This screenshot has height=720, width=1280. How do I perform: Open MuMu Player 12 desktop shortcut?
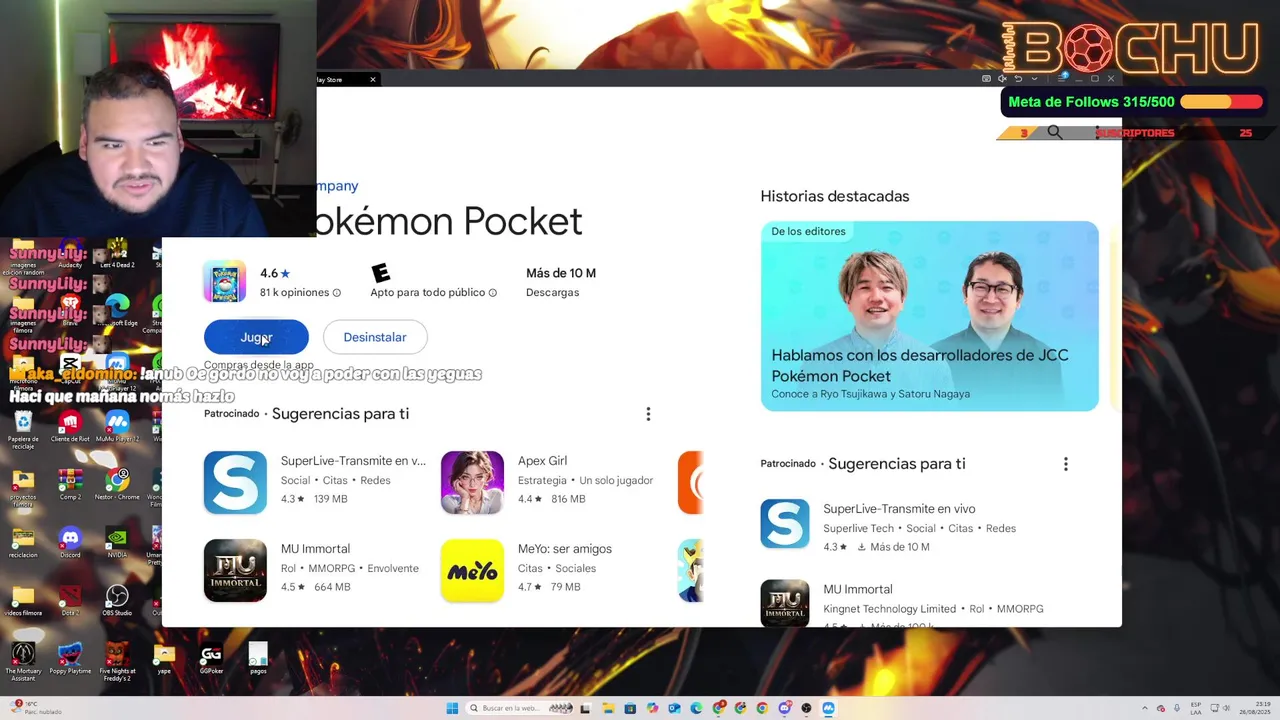pos(117,426)
